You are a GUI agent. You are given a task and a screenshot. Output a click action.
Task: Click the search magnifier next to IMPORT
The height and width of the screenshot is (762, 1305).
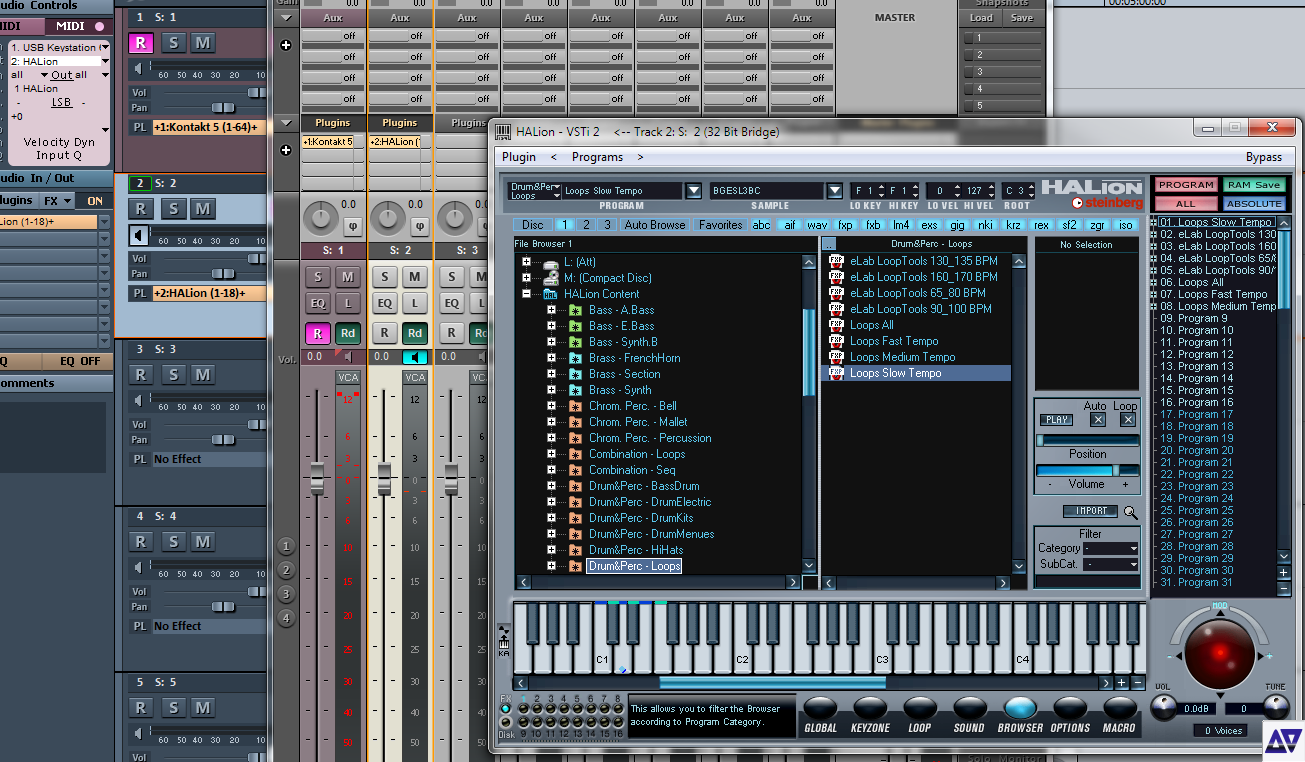[x=1131, y=512]
